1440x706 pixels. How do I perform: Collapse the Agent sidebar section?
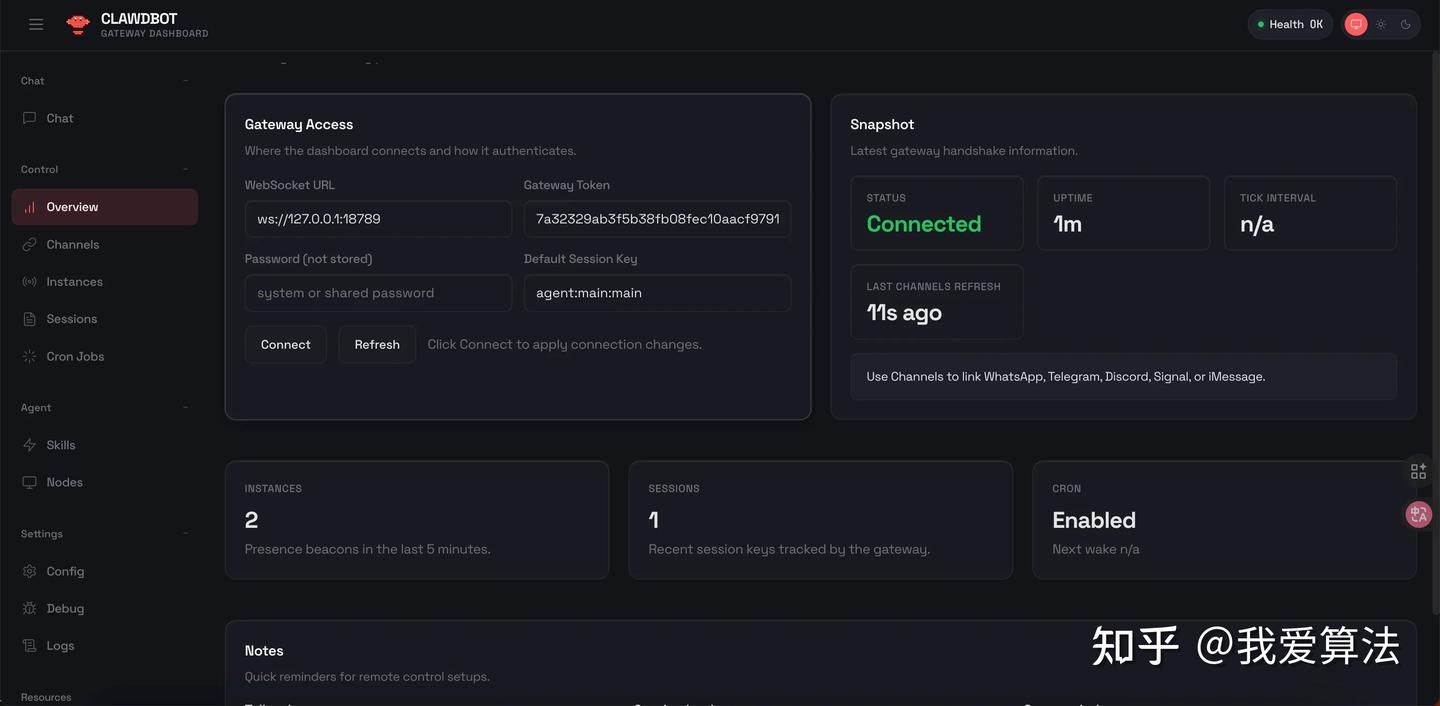pos(185,407)
